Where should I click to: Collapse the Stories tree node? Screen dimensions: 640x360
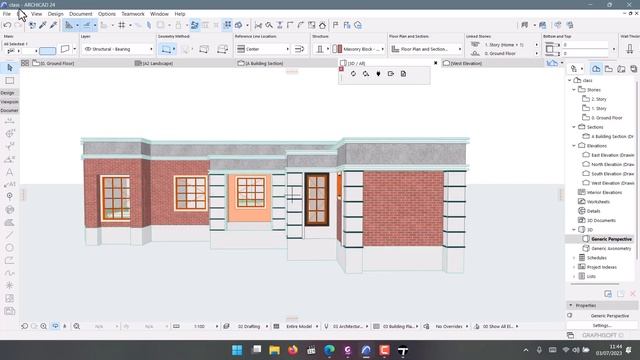(x=573, y=90)
